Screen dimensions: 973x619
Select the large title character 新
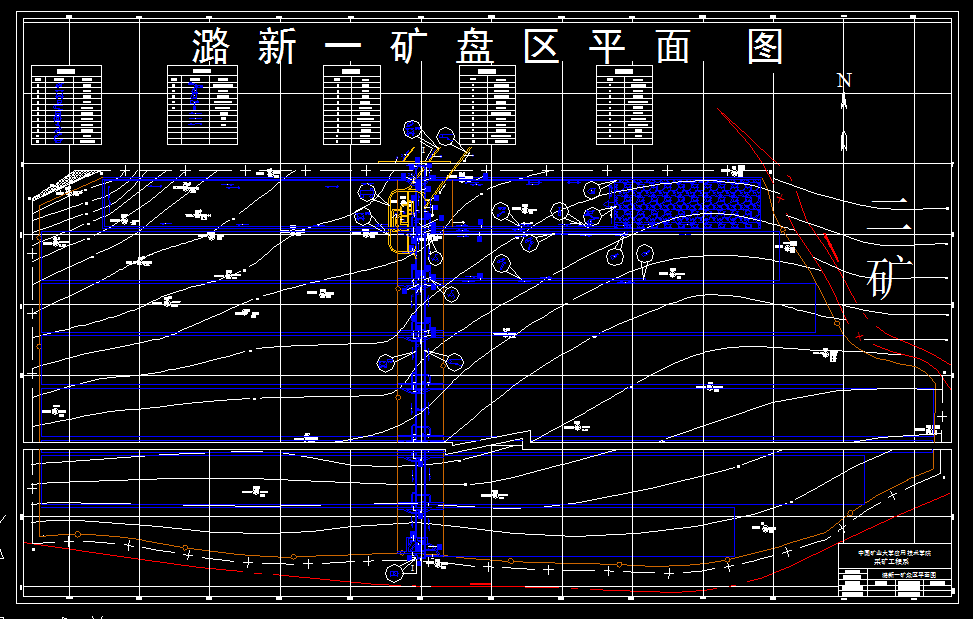coord(277,47)
